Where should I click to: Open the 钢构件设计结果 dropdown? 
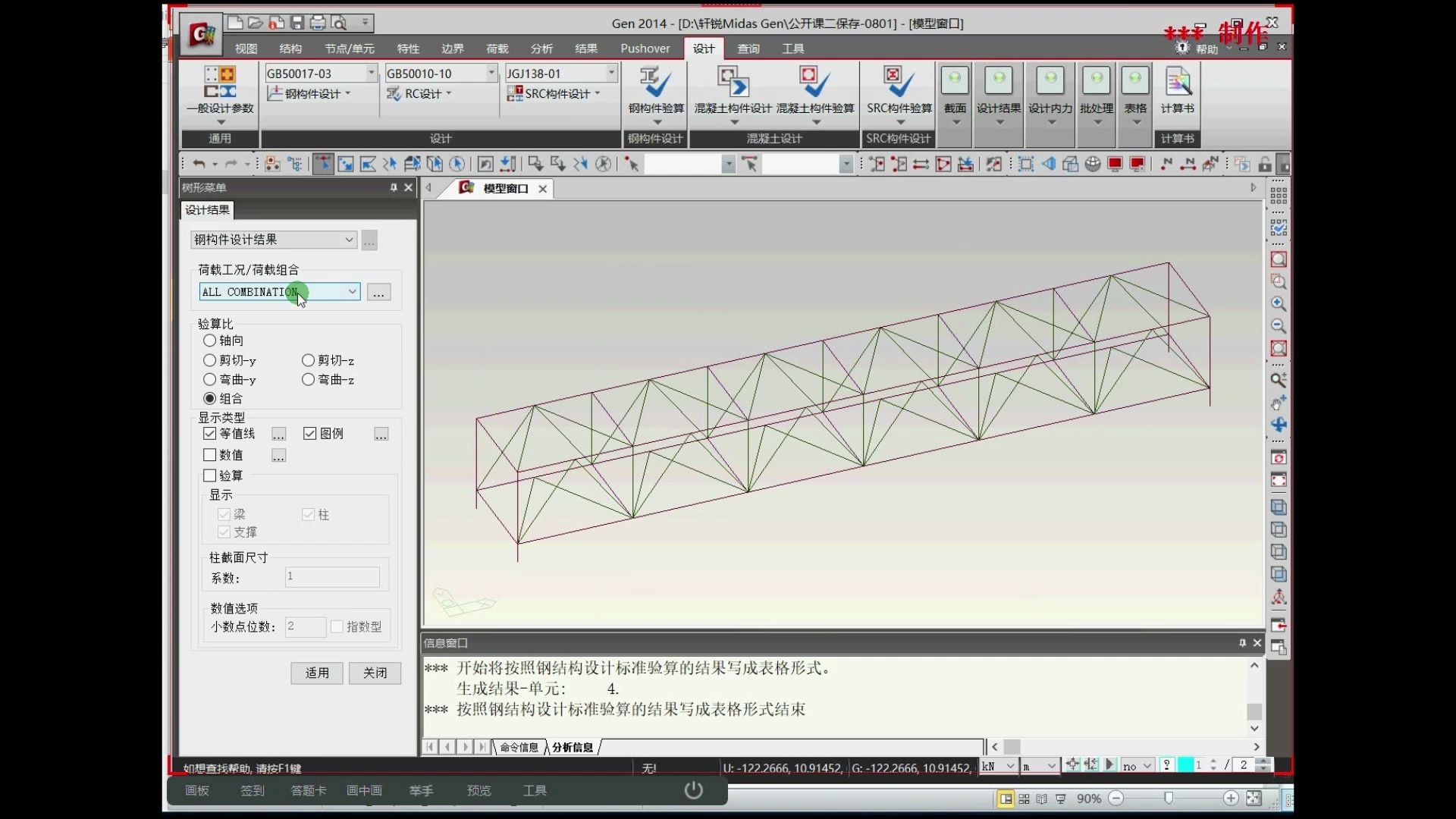[349, 240]
